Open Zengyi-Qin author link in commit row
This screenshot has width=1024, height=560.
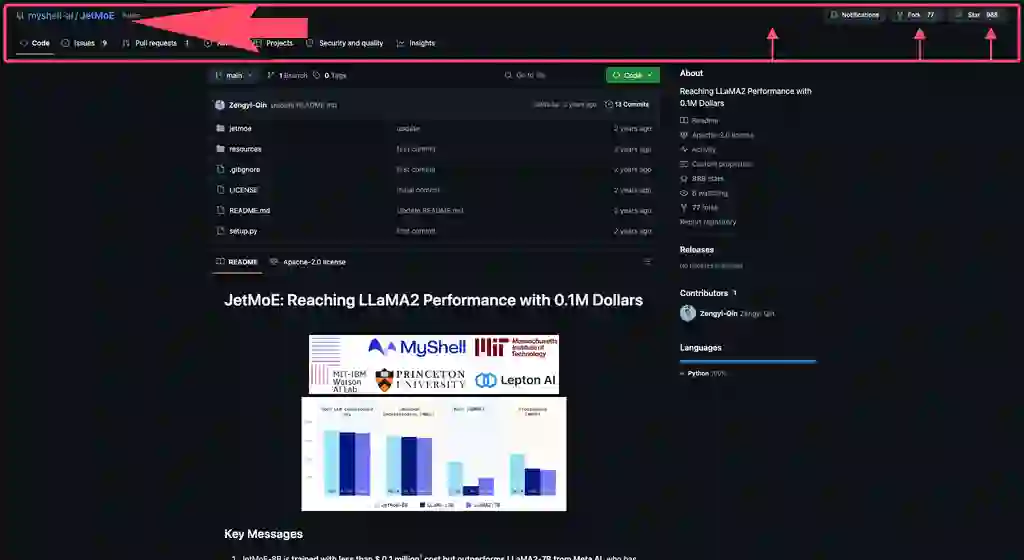pyautogui.click(x=248, y=105)
